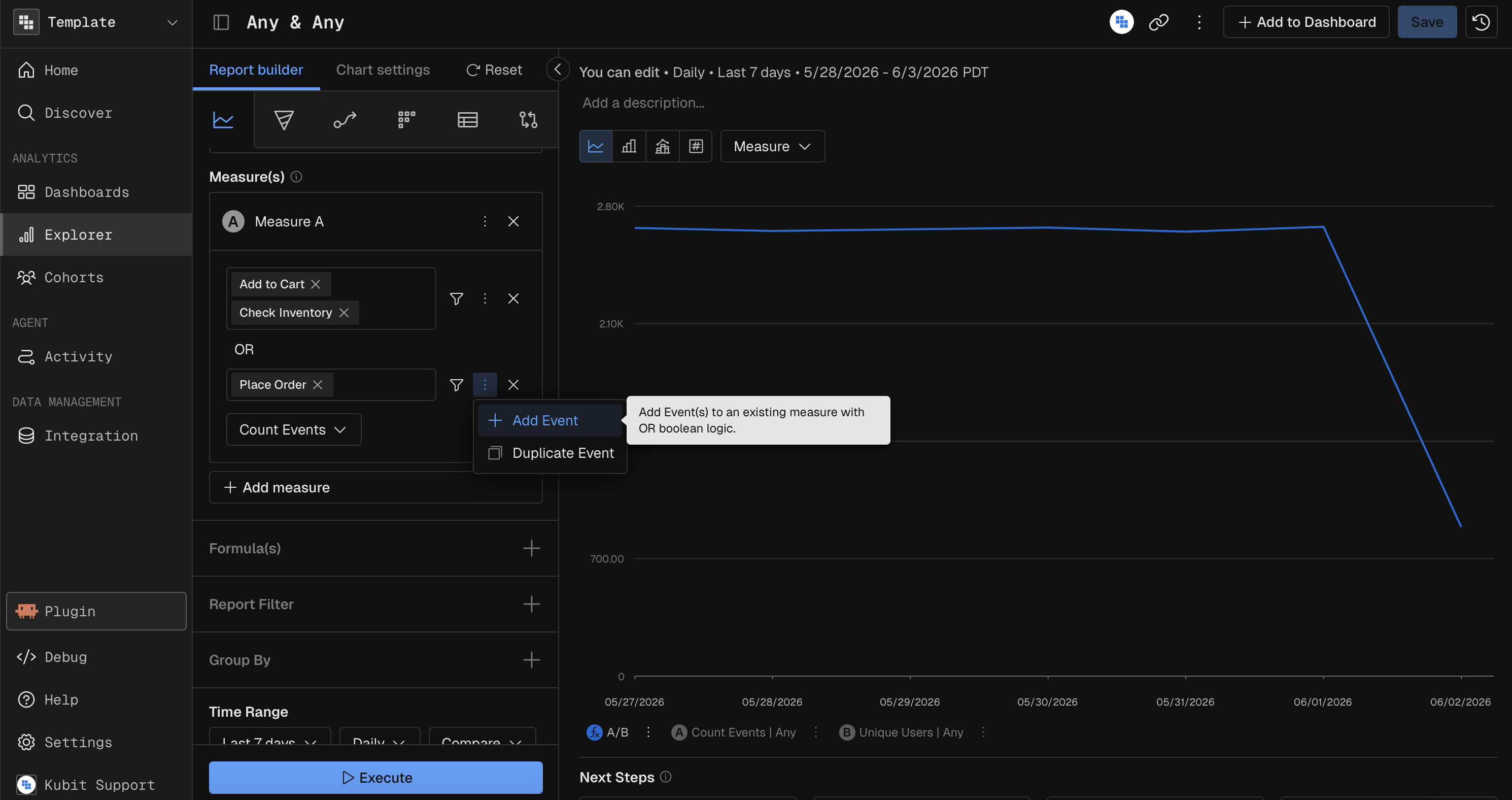The height and width of the screenshot is (800, 1512).
Task: Collapse the report builder panel arrow
Action: [x=558, y=70]
